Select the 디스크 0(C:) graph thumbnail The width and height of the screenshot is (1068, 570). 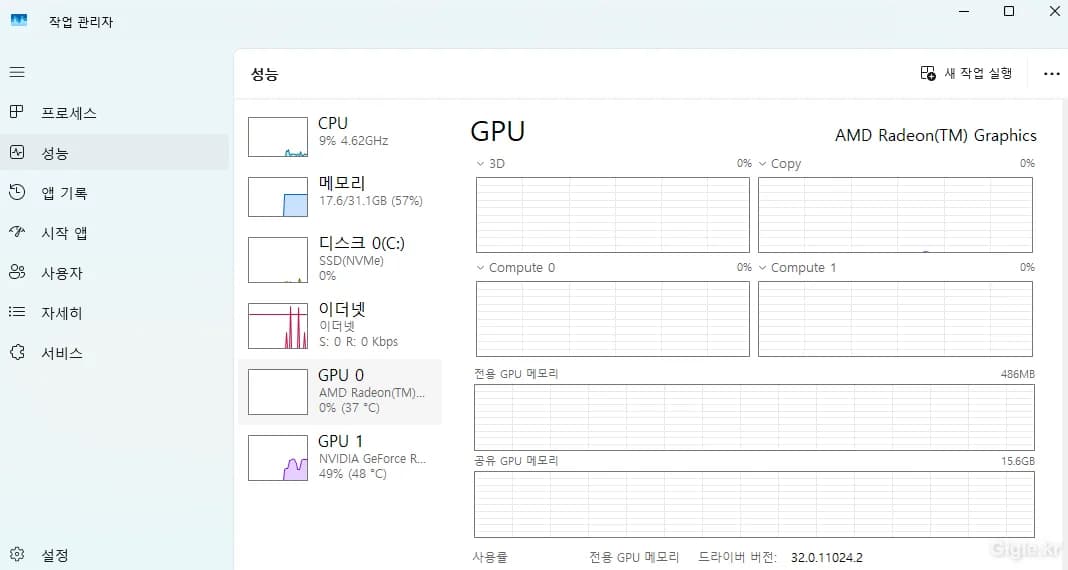click(x=278, y=259)
